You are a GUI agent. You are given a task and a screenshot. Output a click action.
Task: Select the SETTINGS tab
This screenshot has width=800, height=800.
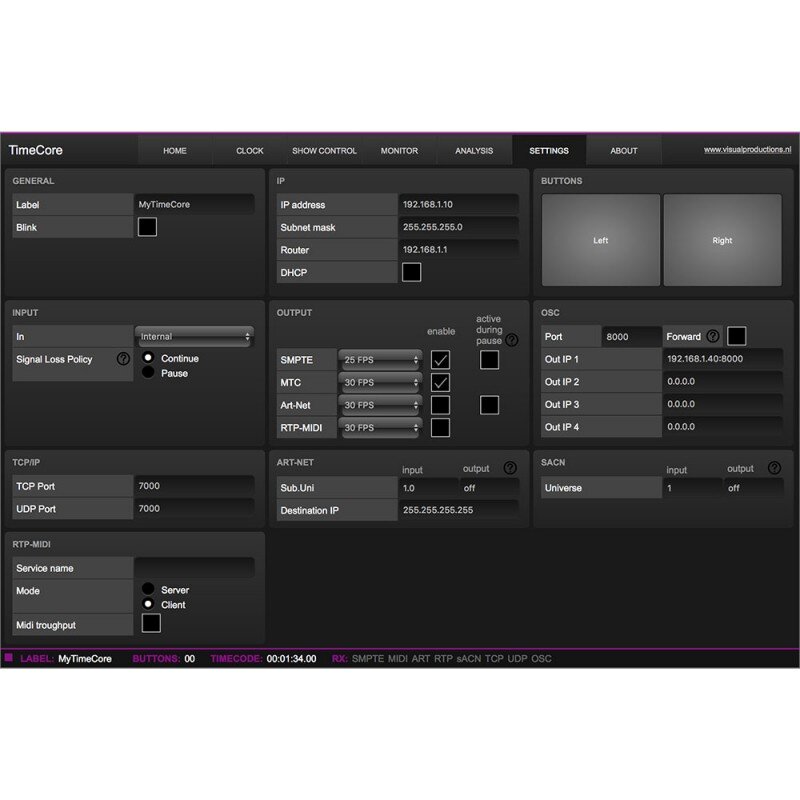point(549,151)
